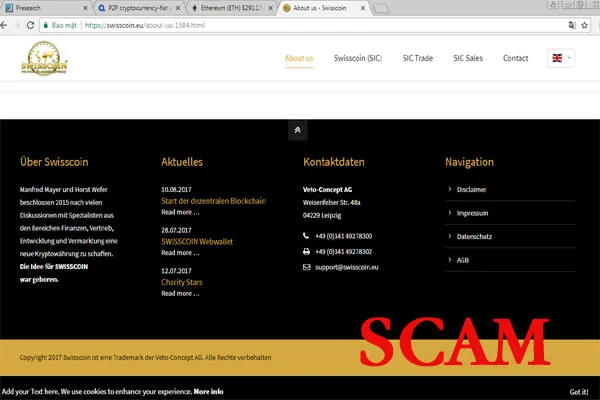Click the phone number +49 (0)341 49278300
The width and height of the screenshot is (600, 400).
pos(344,236)
